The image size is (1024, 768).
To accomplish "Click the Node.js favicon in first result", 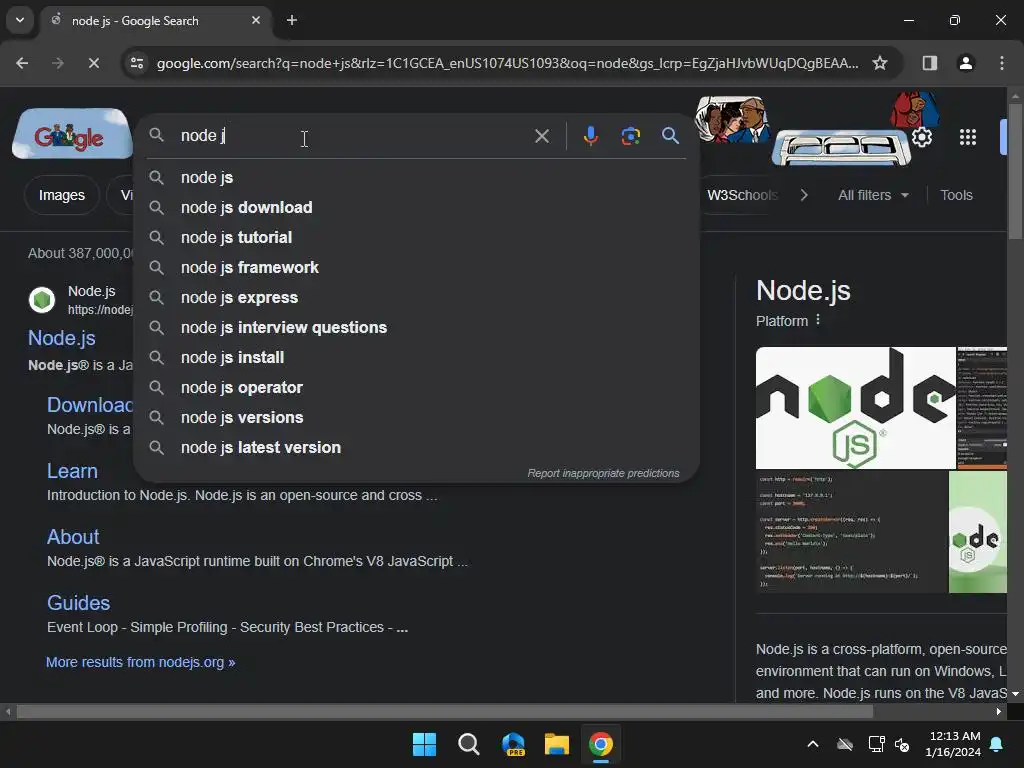I will (x=42, y=300).
